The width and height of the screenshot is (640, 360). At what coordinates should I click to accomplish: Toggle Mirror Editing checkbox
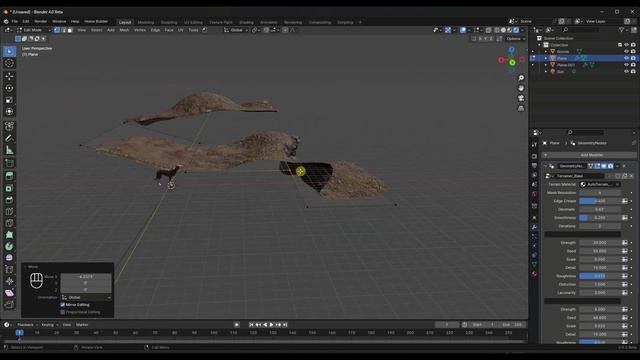(x=63, y=305)
